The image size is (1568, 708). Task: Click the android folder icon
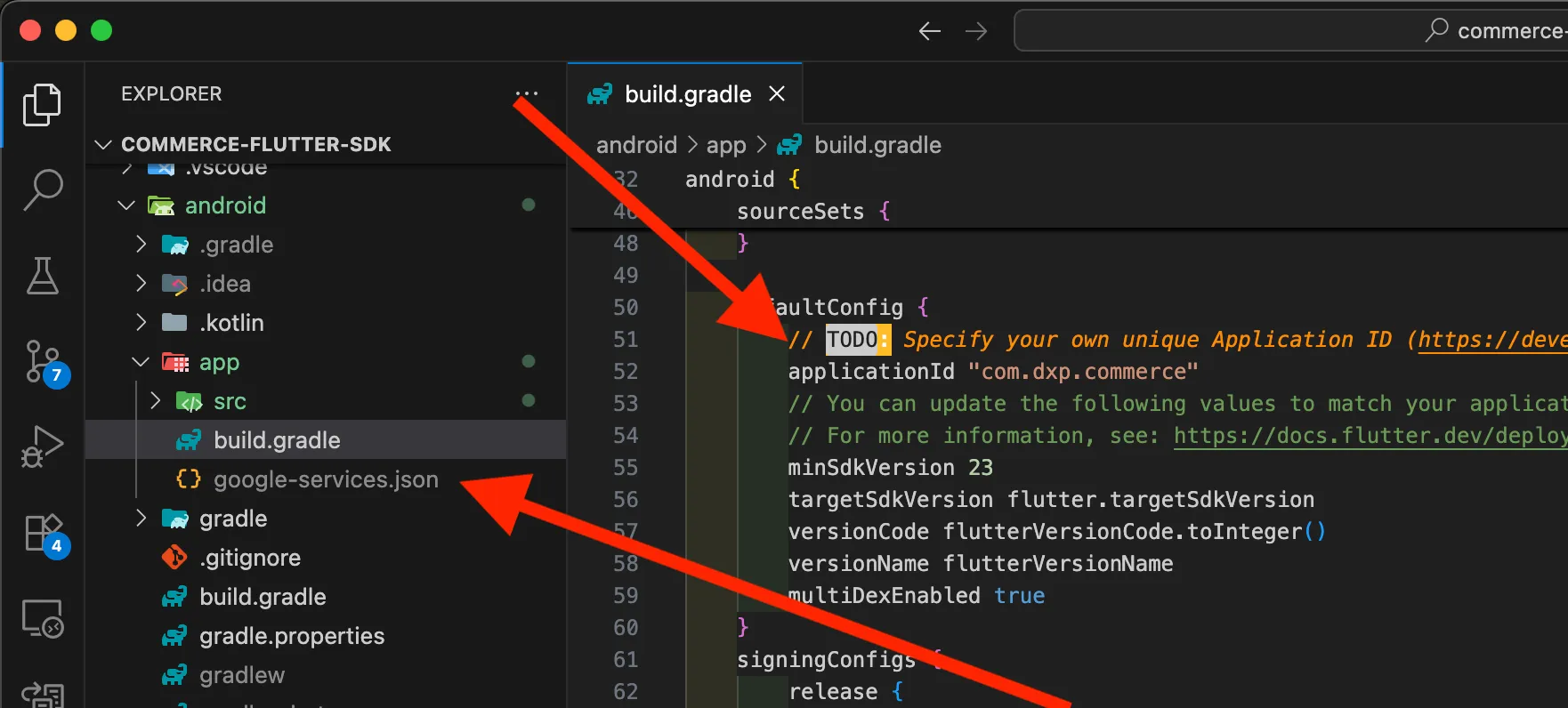[x=160, y=205]
